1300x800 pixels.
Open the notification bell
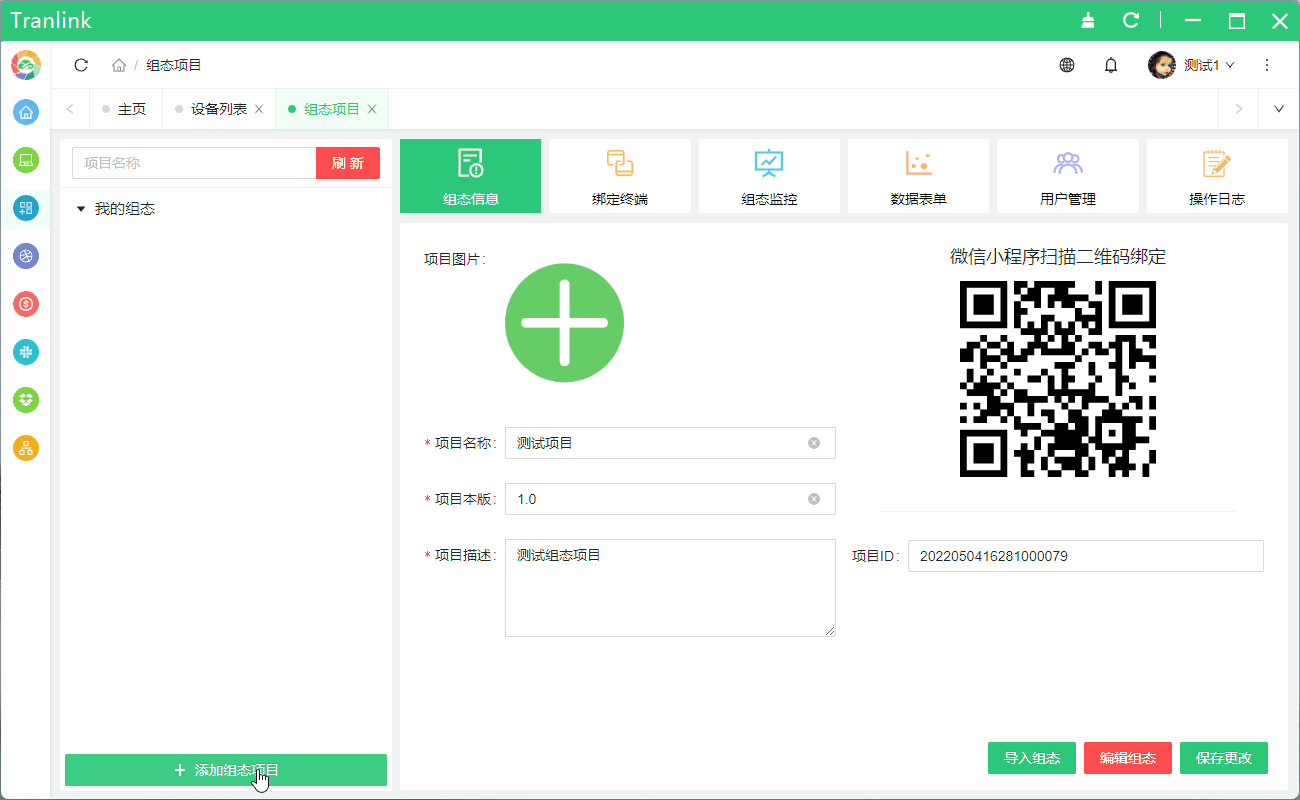1111,65
